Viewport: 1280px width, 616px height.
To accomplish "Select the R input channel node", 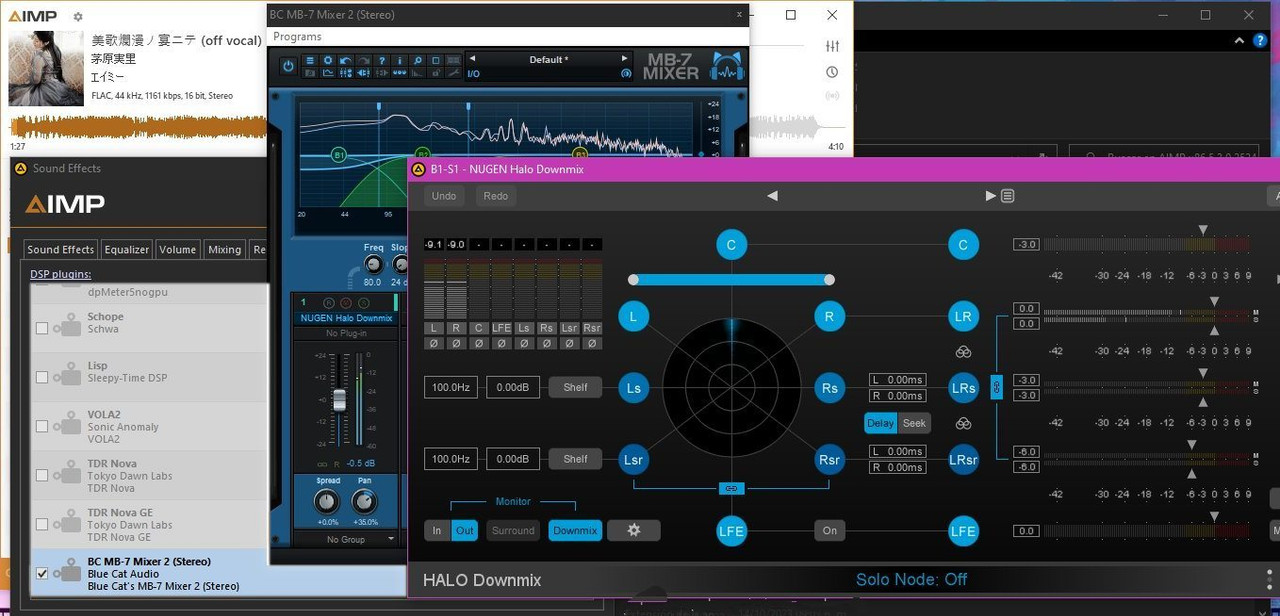I will pyautogui.click(x=829, y=317).
